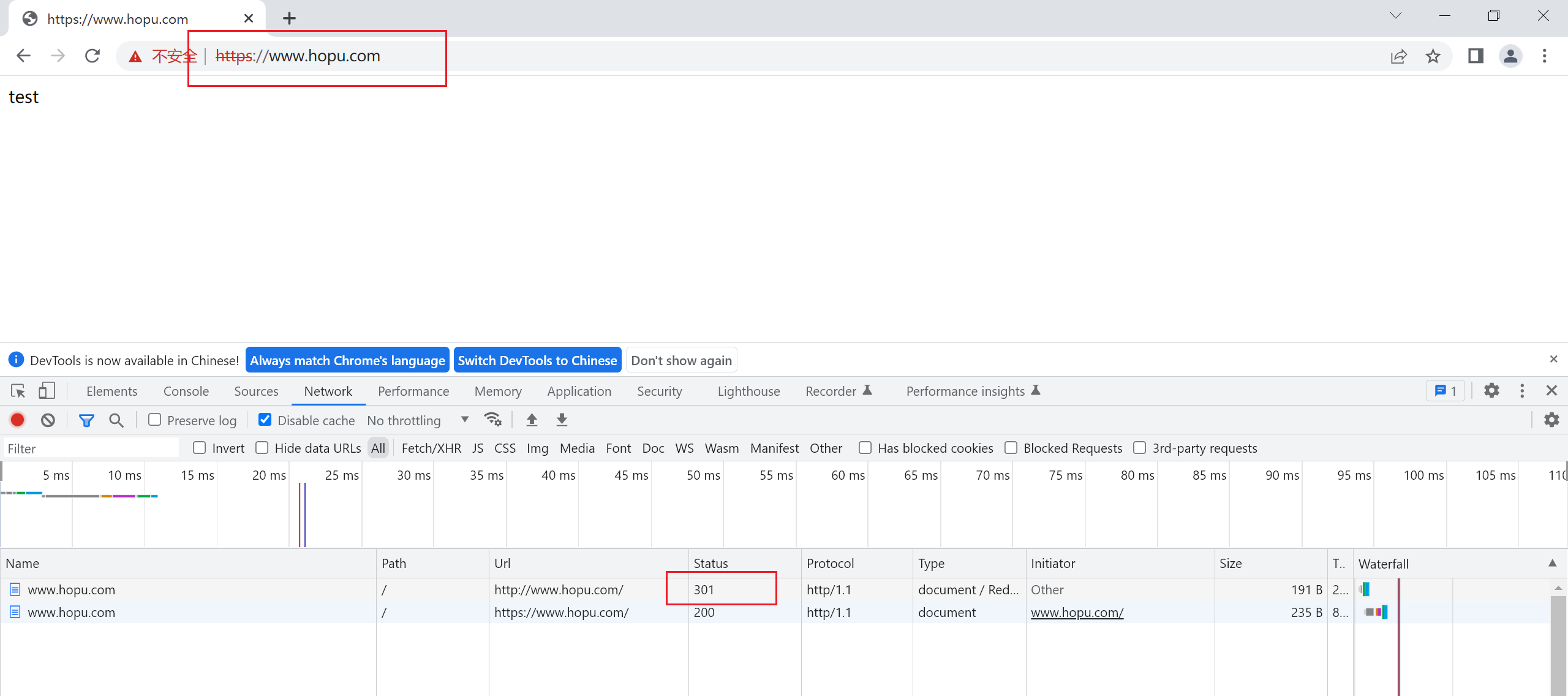
Task: Open the Security tab
Action: (660, 391)
